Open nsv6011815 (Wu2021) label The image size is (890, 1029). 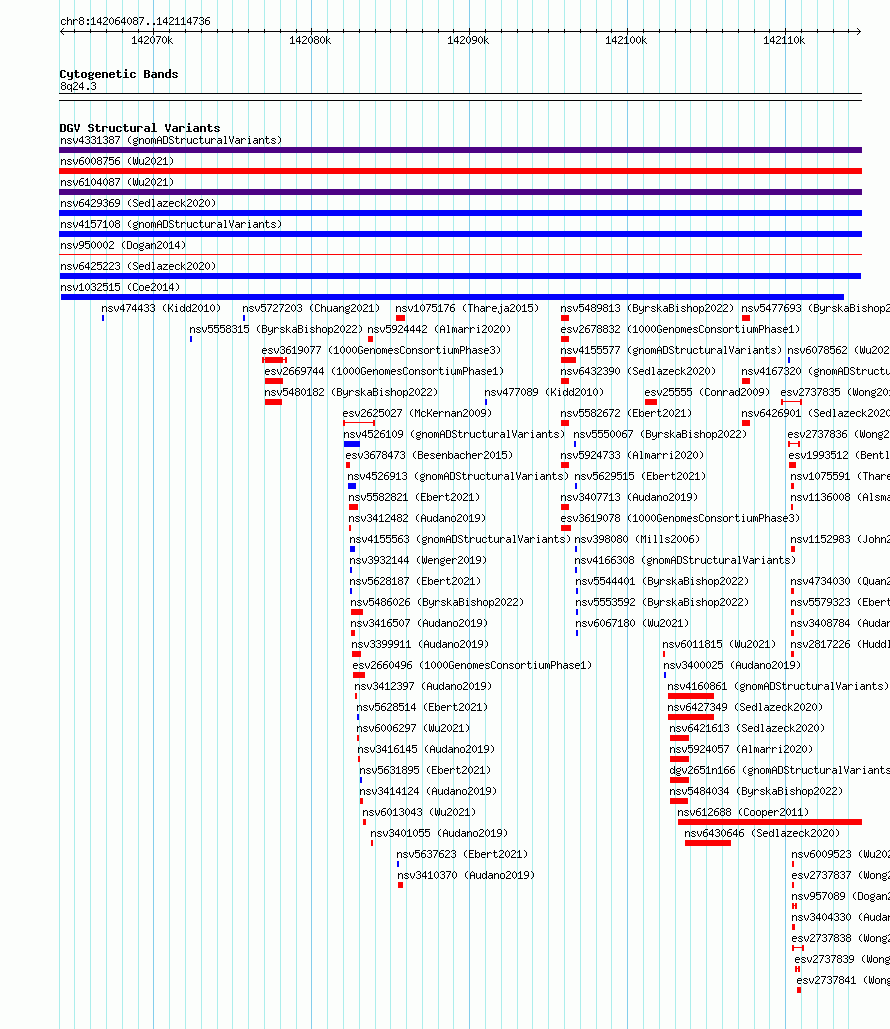point(719,644)
